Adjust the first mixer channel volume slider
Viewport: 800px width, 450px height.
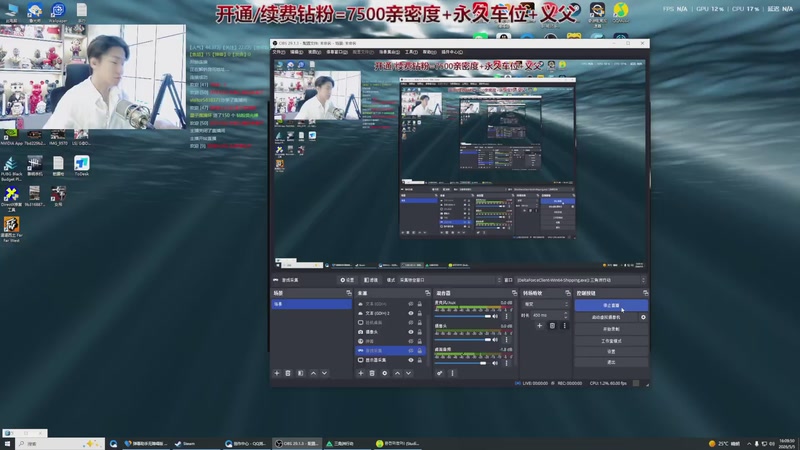(462, 316)
